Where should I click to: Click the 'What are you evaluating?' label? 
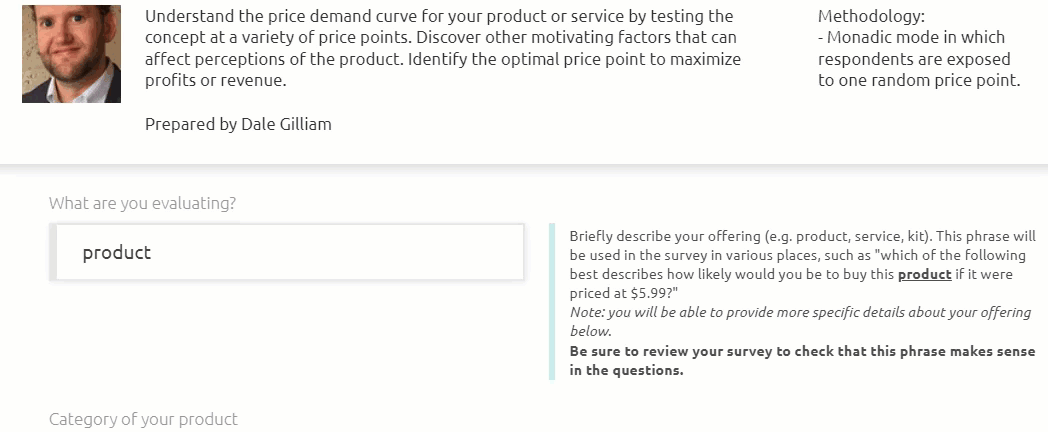pyautogui.click(x=142, y=203)
